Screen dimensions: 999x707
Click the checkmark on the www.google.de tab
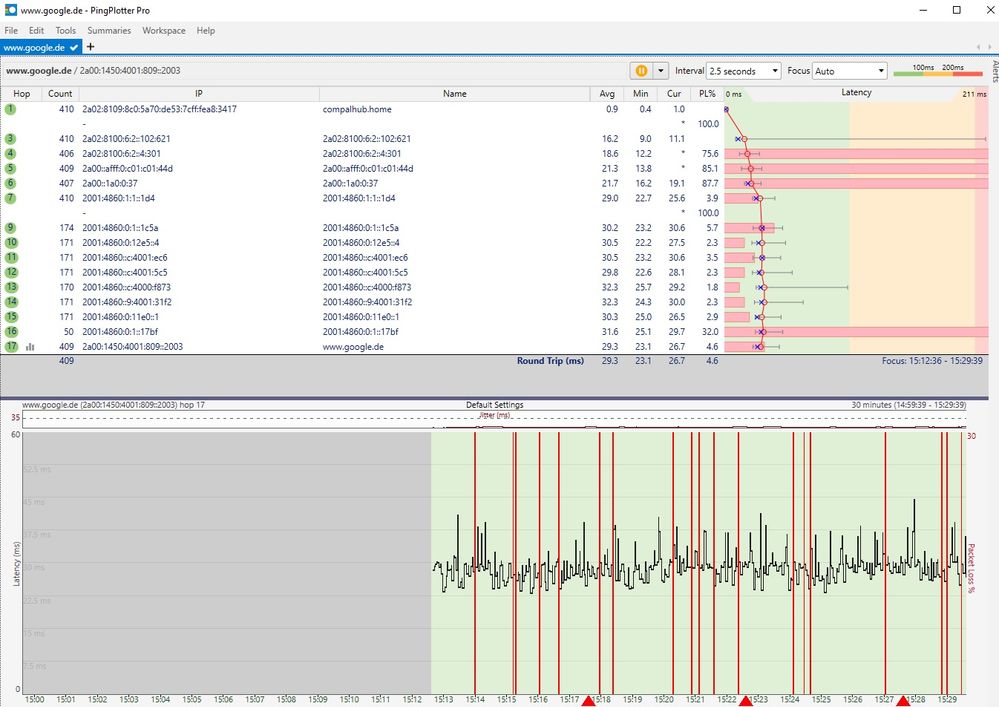point(74,47)
